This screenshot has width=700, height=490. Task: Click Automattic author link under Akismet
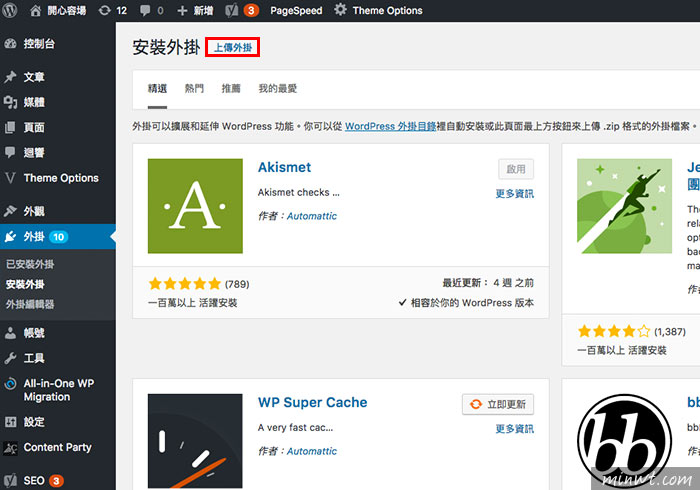click(x=312, y=216)
